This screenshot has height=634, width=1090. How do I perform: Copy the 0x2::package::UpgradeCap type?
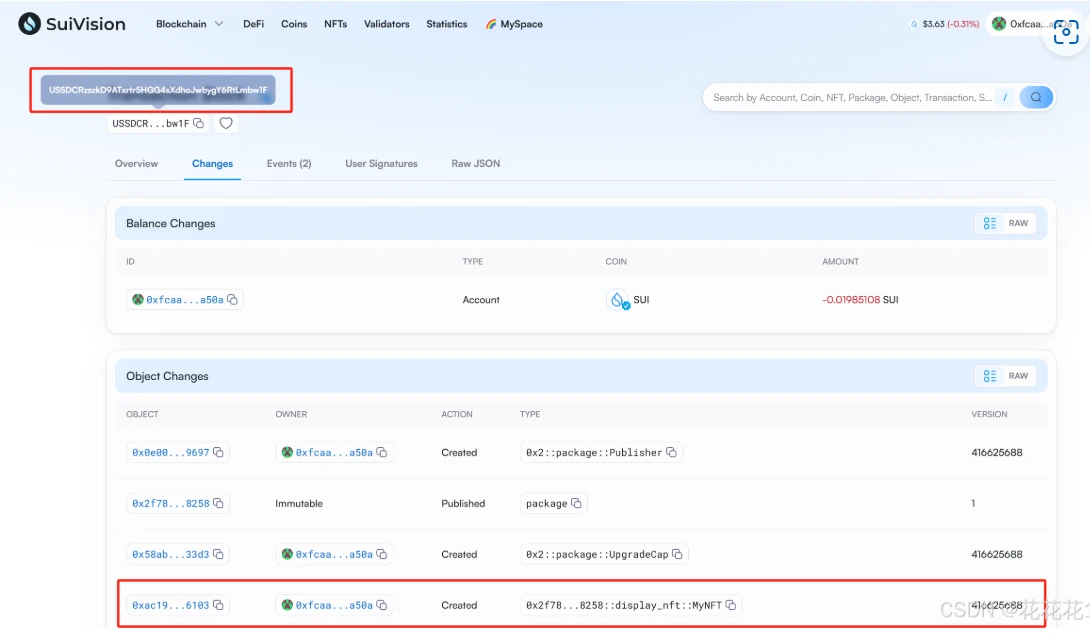[677, 554]
